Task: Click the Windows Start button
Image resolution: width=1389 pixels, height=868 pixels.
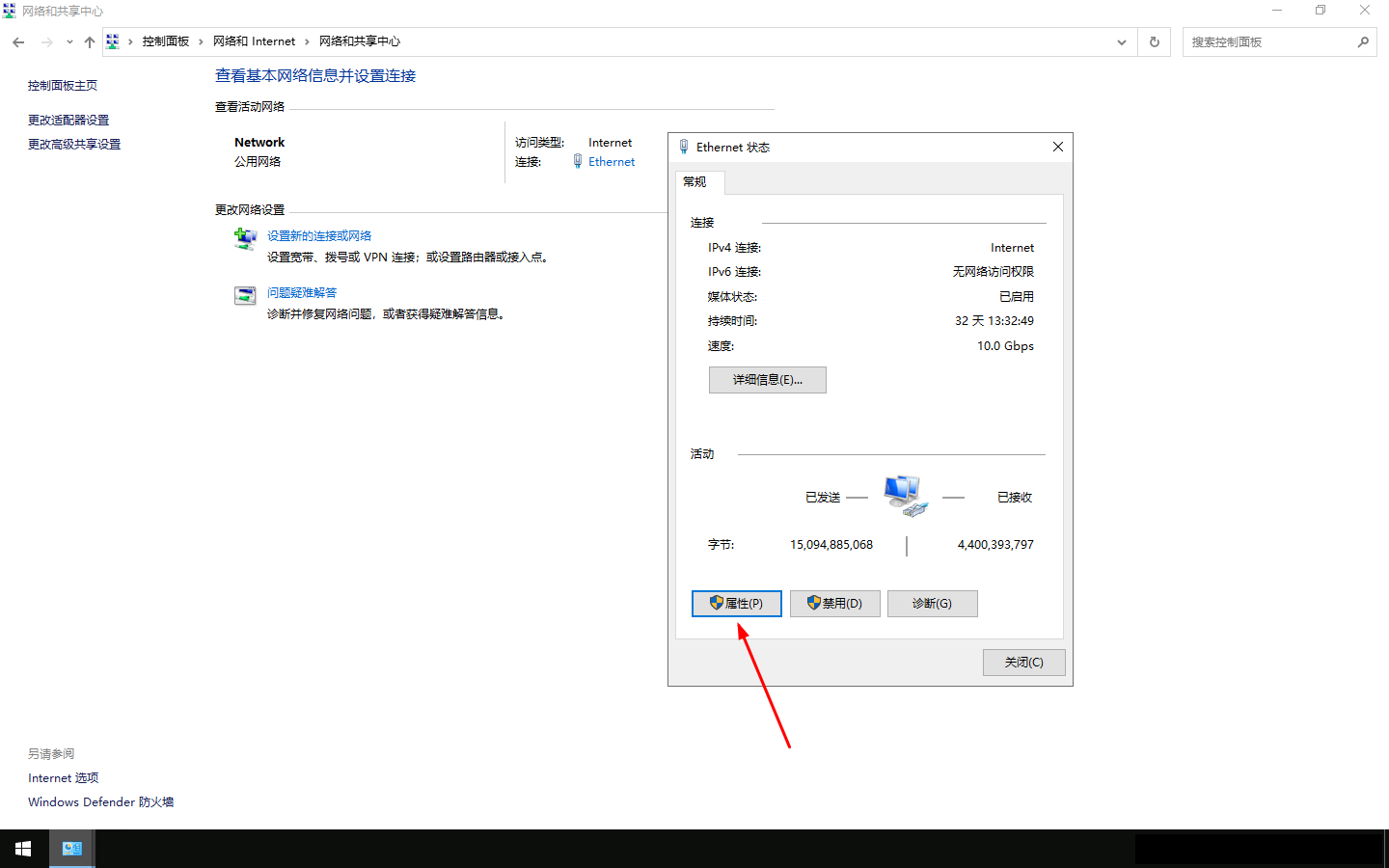Action: [x=23, y=849]
